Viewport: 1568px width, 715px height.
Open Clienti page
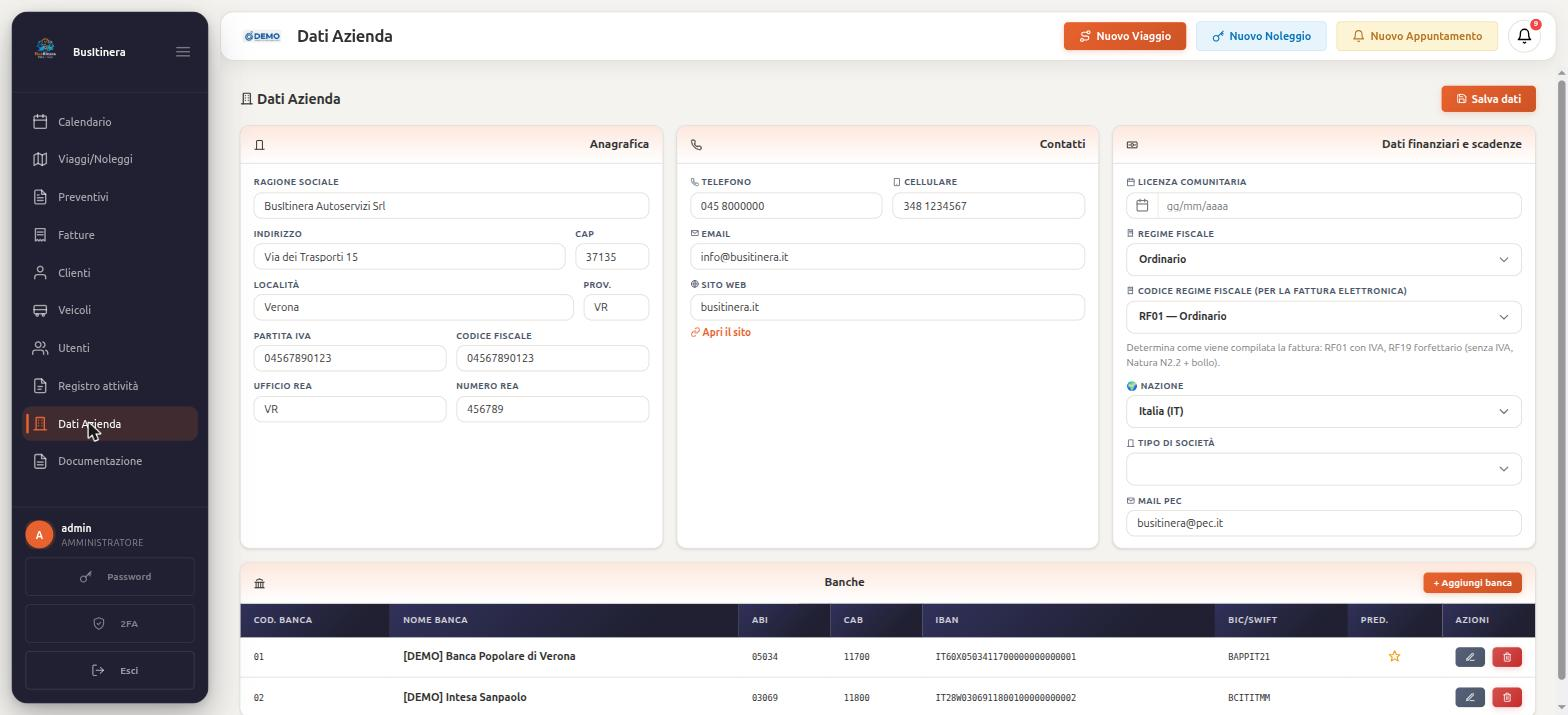point(110,273)
